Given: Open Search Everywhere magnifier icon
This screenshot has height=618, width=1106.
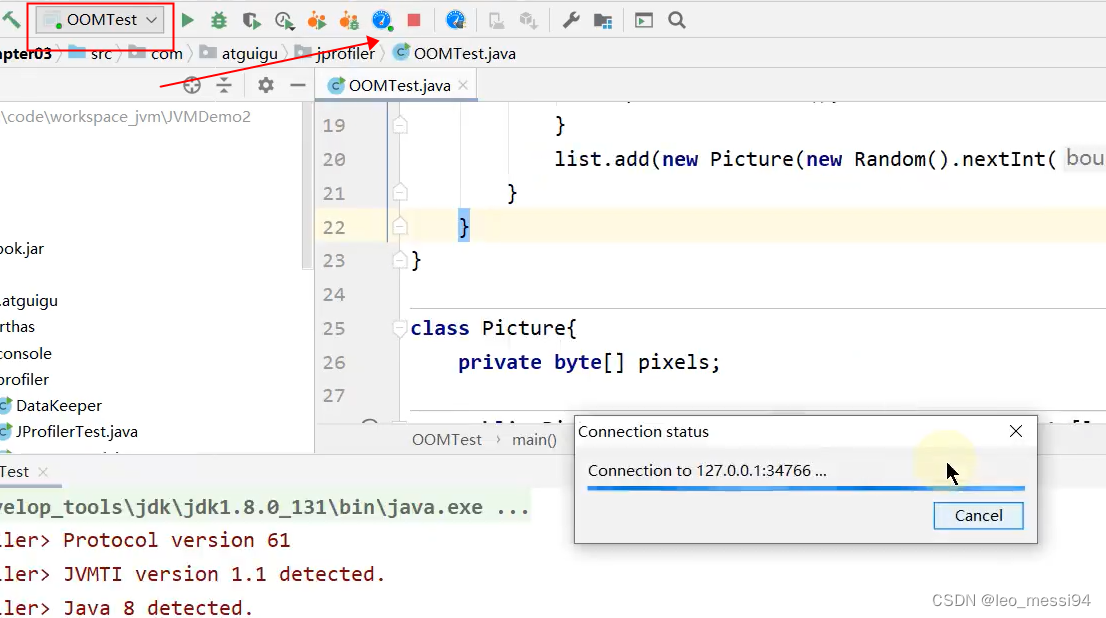Looking at the screenshot, I should pyautogui.click(x=677, y=20).
